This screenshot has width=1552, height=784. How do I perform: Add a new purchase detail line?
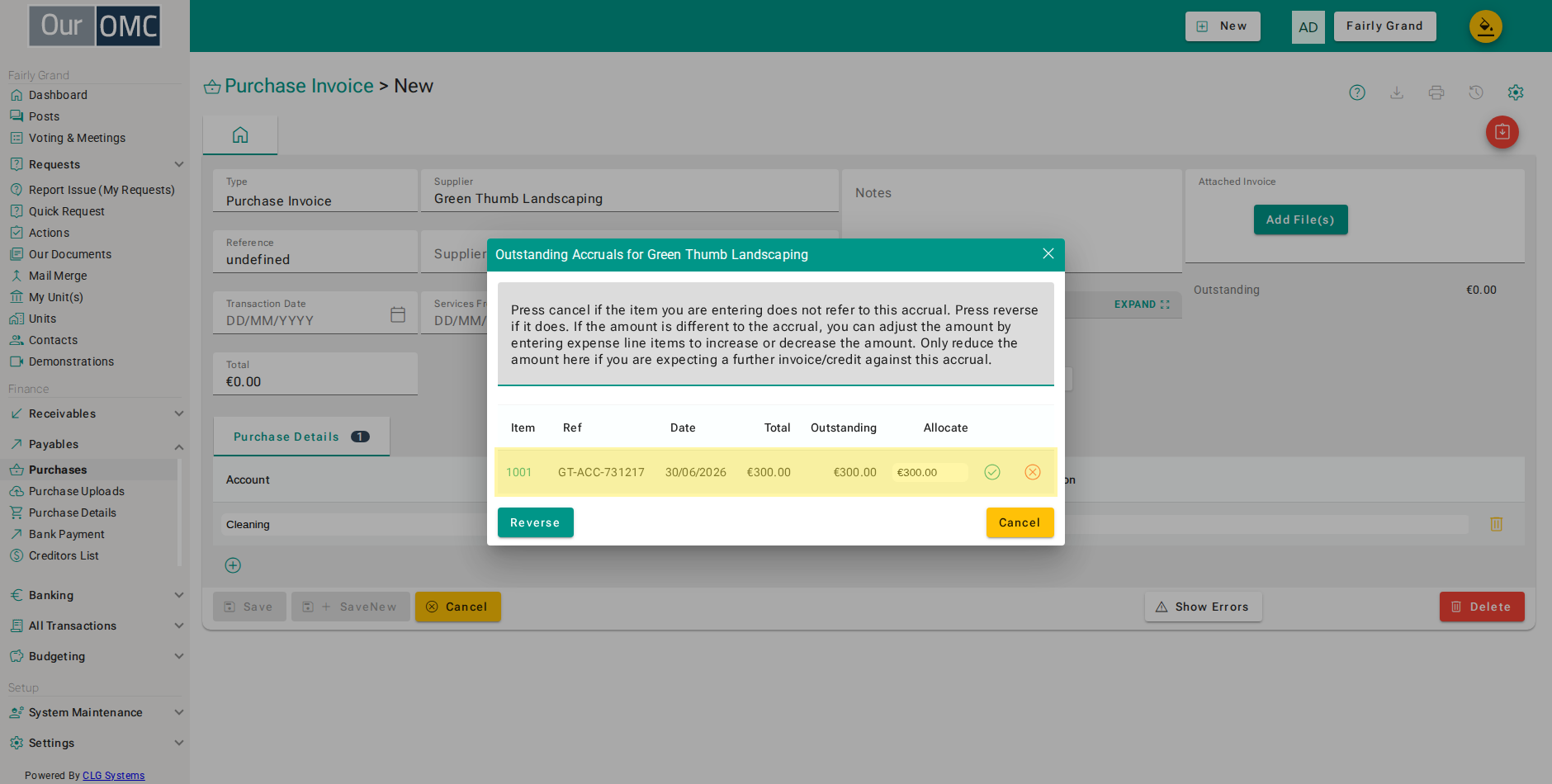point(233,565)
